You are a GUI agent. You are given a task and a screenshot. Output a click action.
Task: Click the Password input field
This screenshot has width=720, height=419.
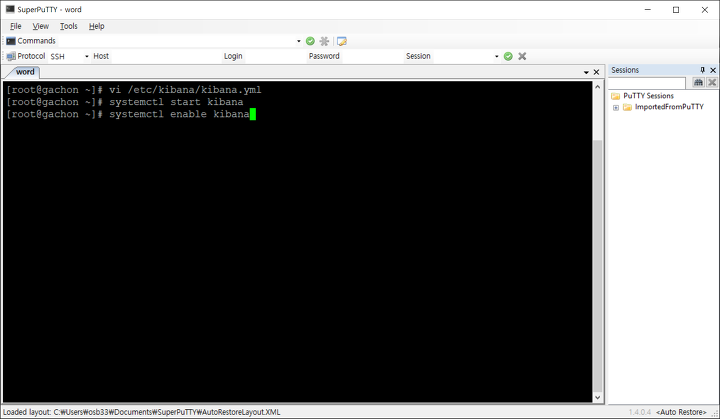(371, 56)
